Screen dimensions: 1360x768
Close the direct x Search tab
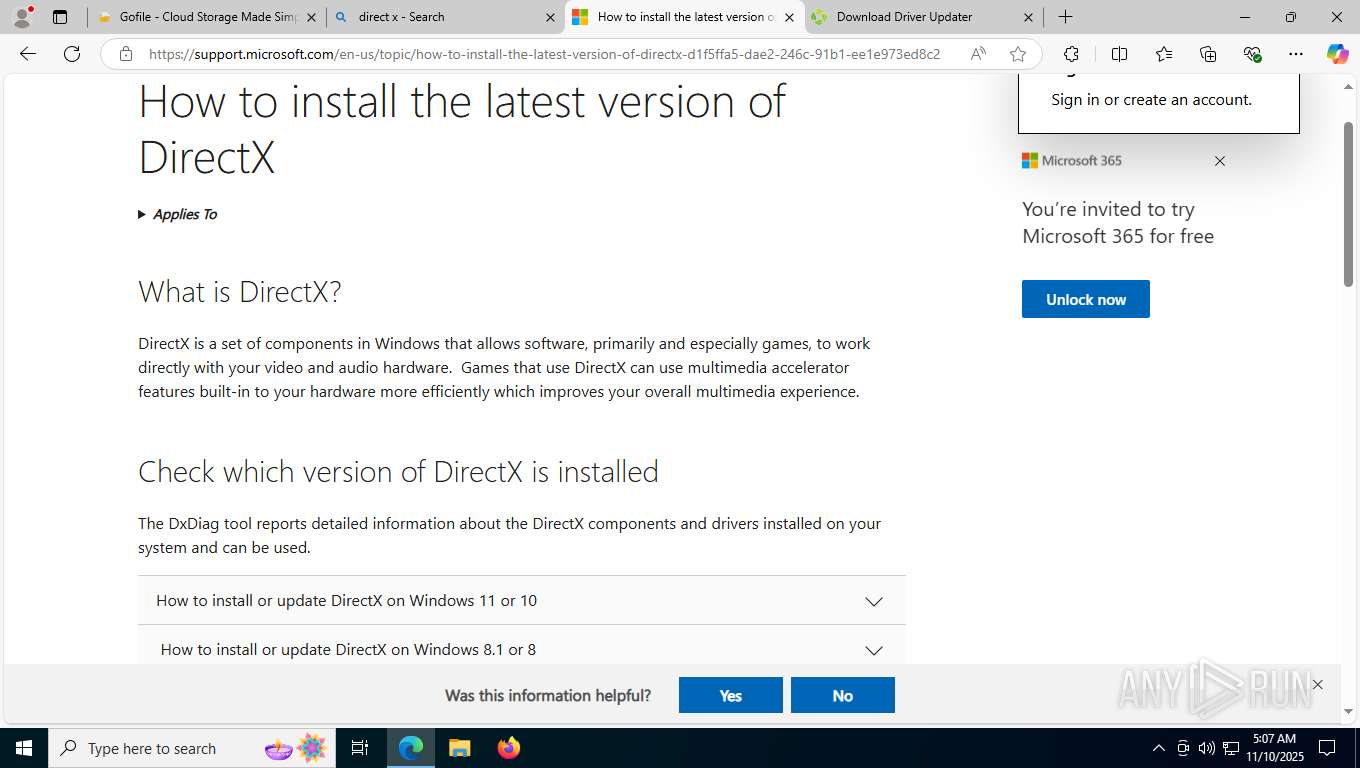tap(550, 17)
